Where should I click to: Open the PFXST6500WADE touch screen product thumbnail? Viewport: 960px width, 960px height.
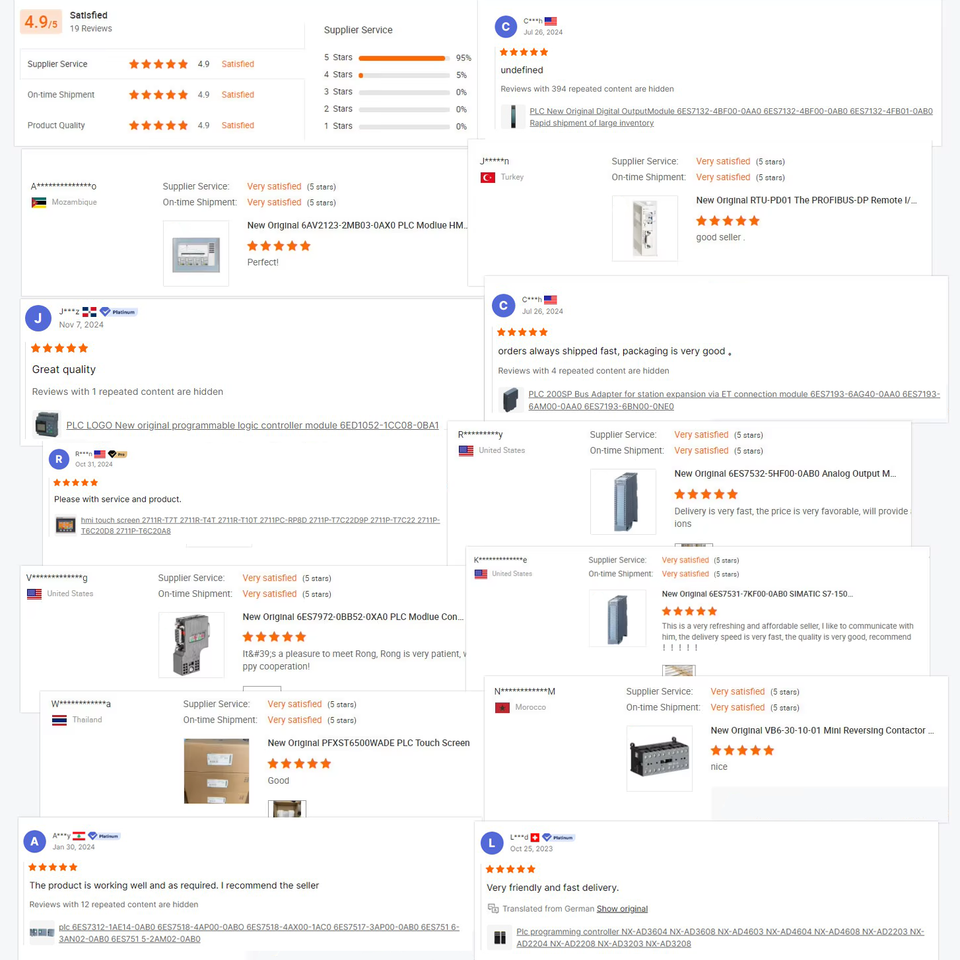click(x=216, y=771)
